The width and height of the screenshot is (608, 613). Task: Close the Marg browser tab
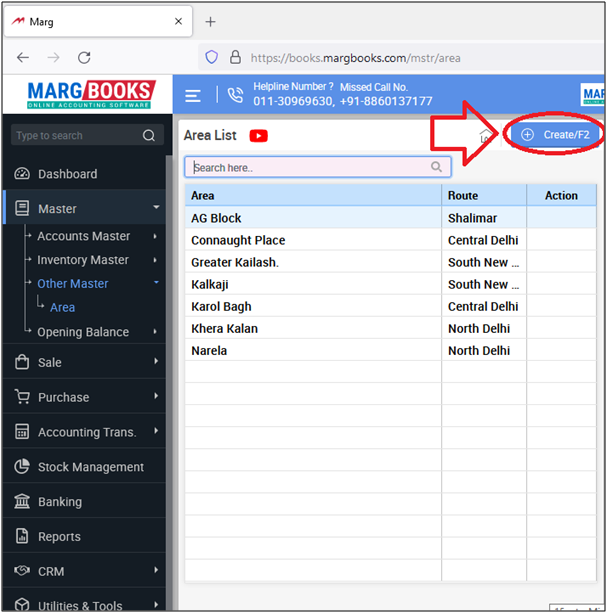pos(178,21)
